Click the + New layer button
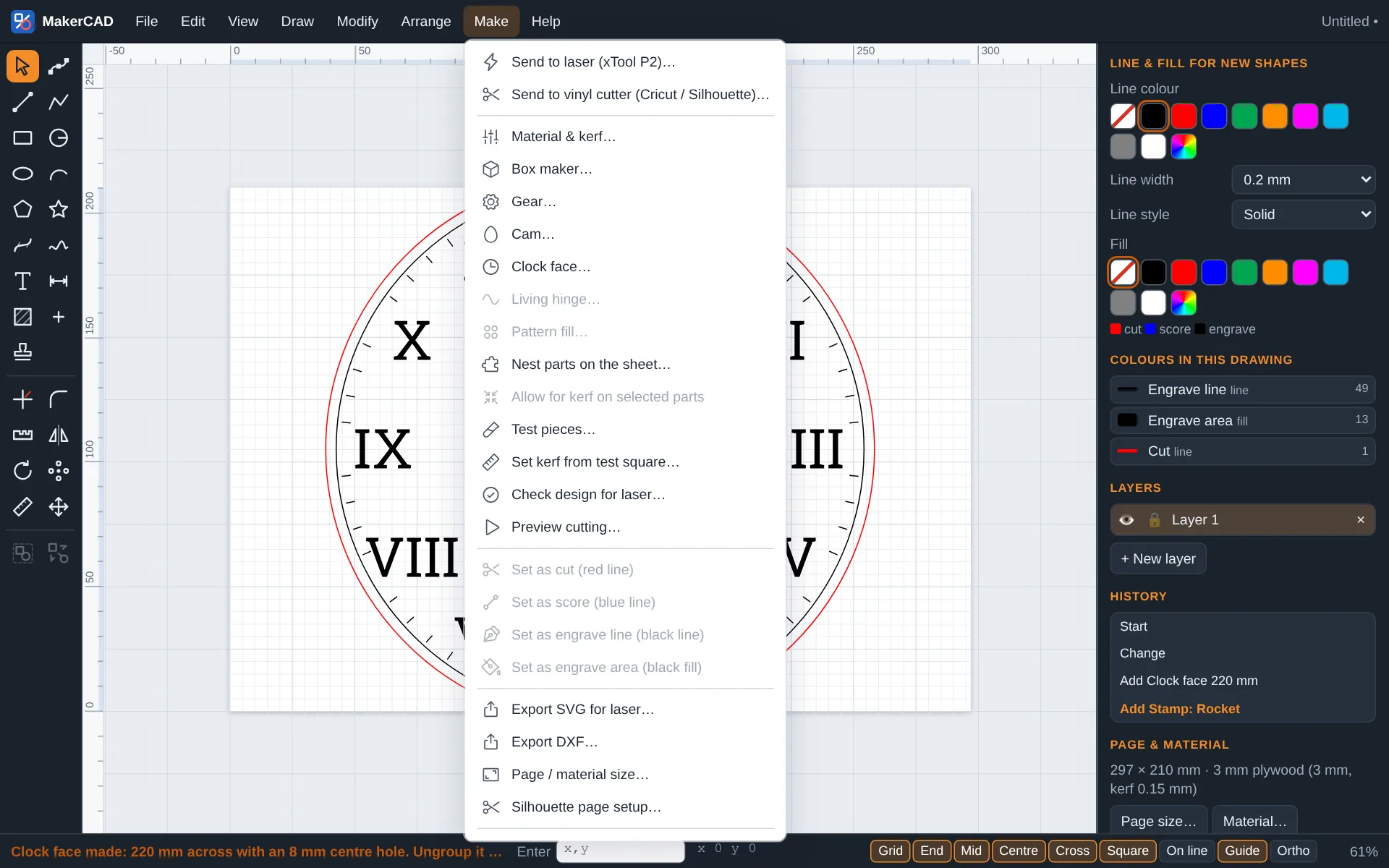Image resolution: width=1389 pixels, height=868 pixels. [x=1157, y=559]
